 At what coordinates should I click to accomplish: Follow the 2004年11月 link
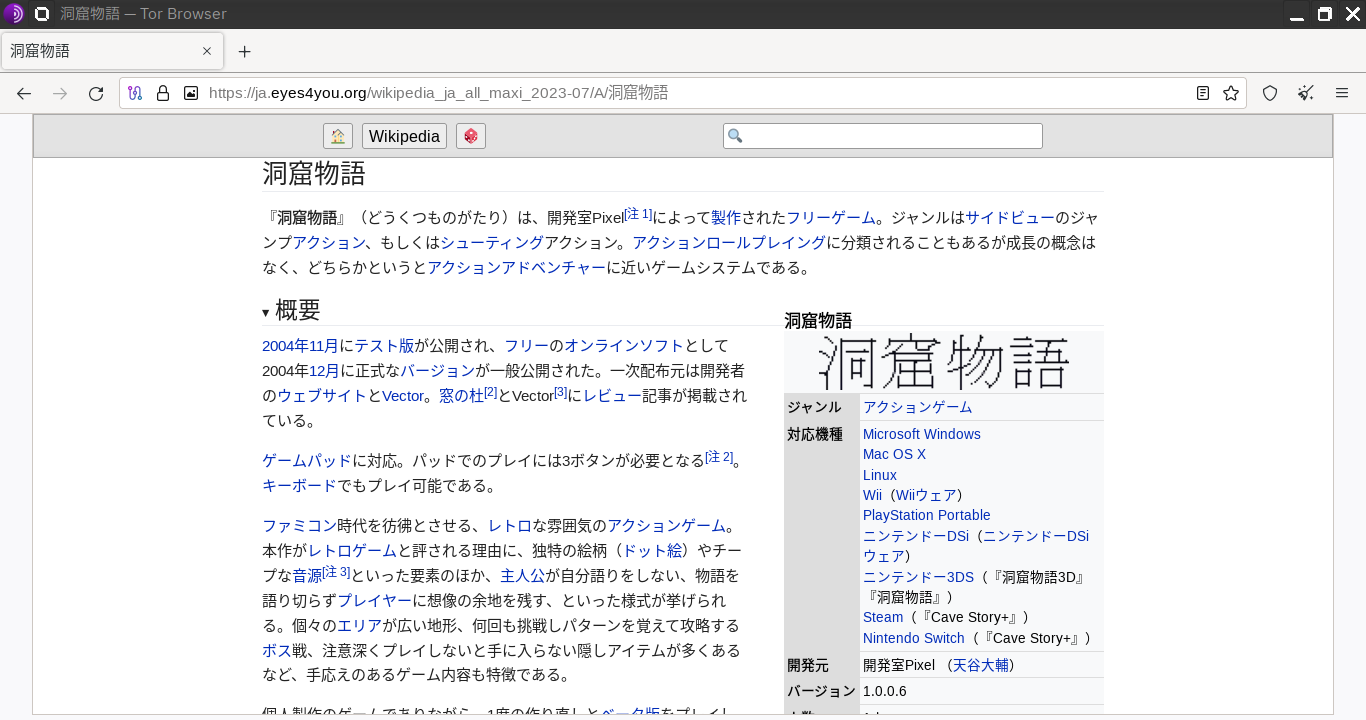click(300, 346)
